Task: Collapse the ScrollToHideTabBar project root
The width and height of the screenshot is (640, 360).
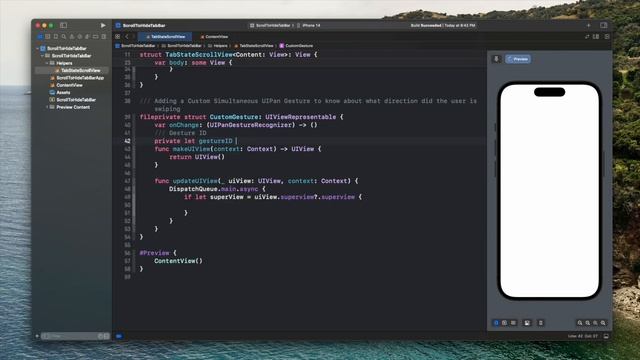Action: coord(37,48)
